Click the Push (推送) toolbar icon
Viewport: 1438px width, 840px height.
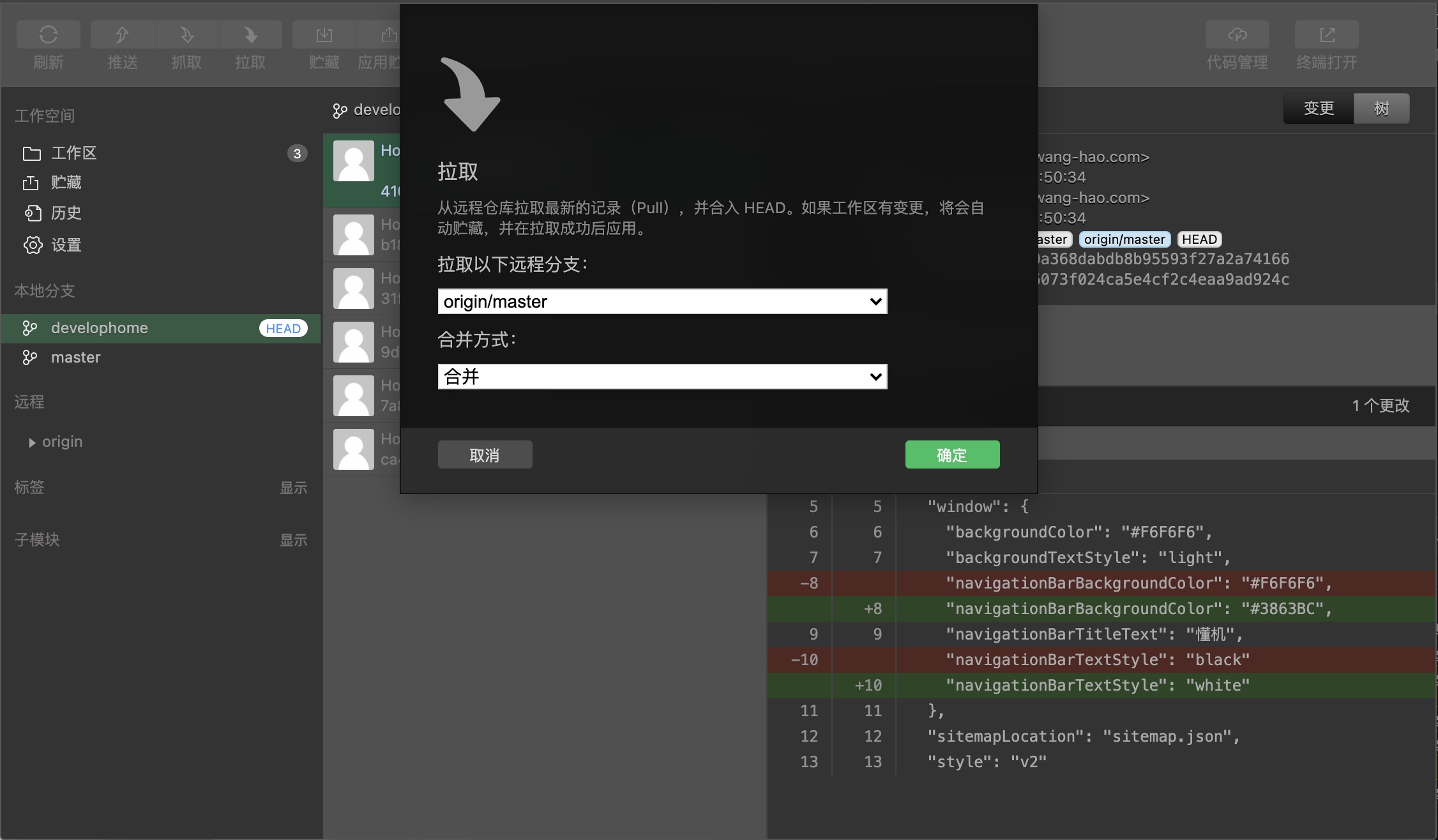(x=123, y=34)
